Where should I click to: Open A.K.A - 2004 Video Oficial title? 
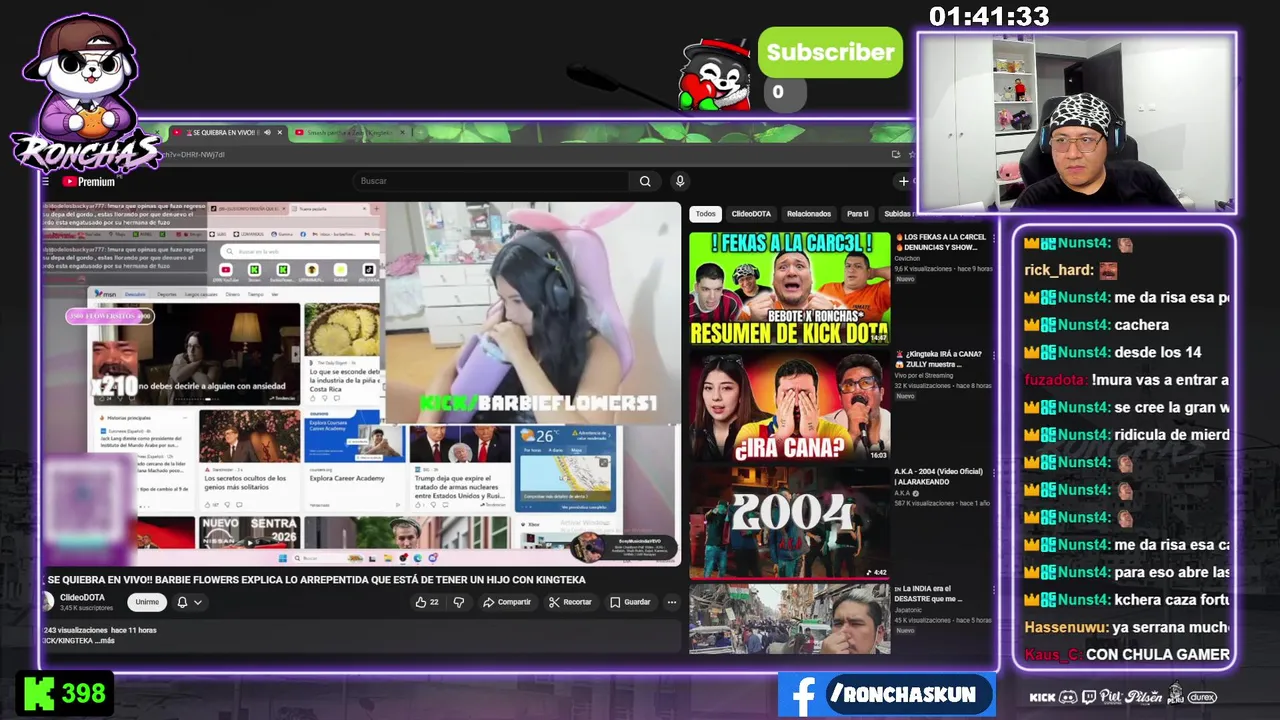click(x=939, y=476)
